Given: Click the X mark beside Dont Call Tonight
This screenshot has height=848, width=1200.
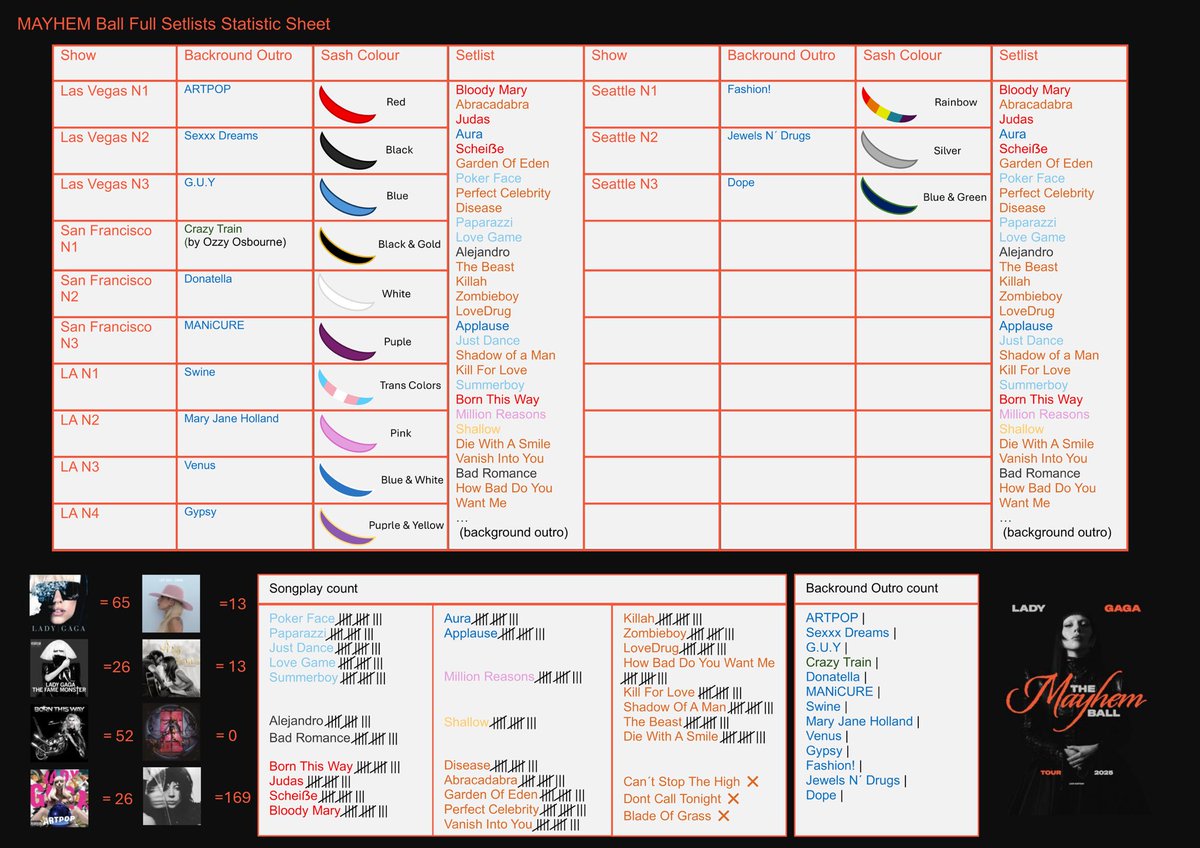Looking at the screenshot, I should [x=733, y=798].
